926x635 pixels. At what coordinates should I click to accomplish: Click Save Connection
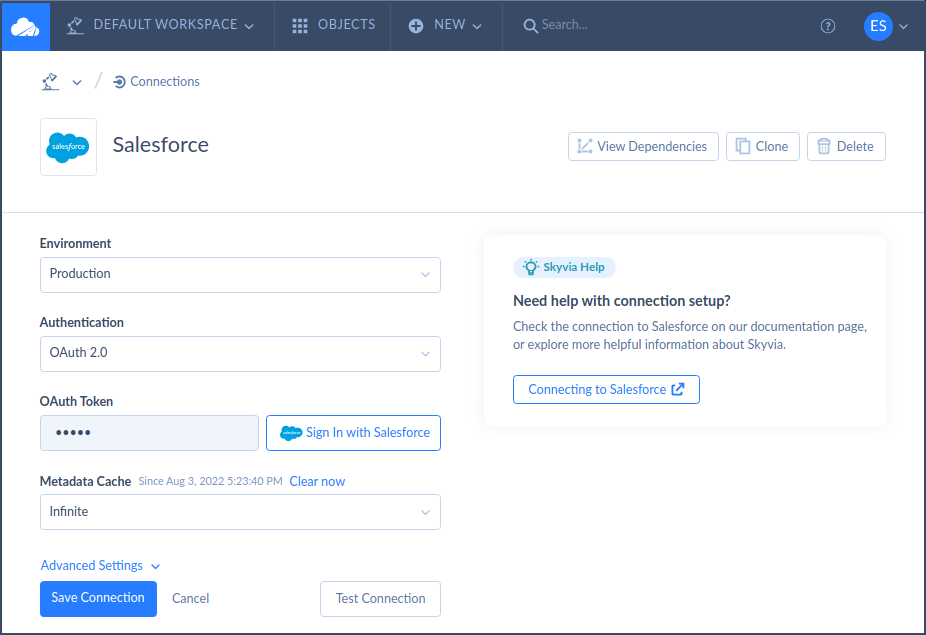coord(99,598)
